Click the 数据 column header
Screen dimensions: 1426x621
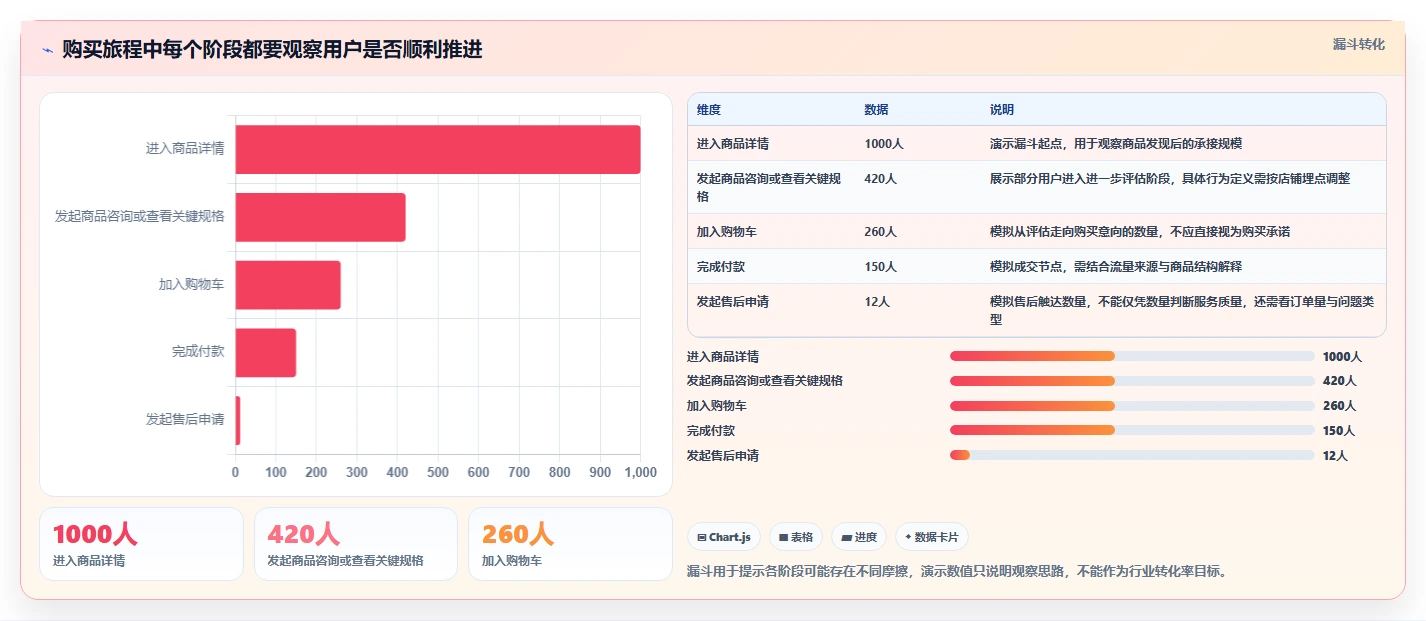(877, 110)
